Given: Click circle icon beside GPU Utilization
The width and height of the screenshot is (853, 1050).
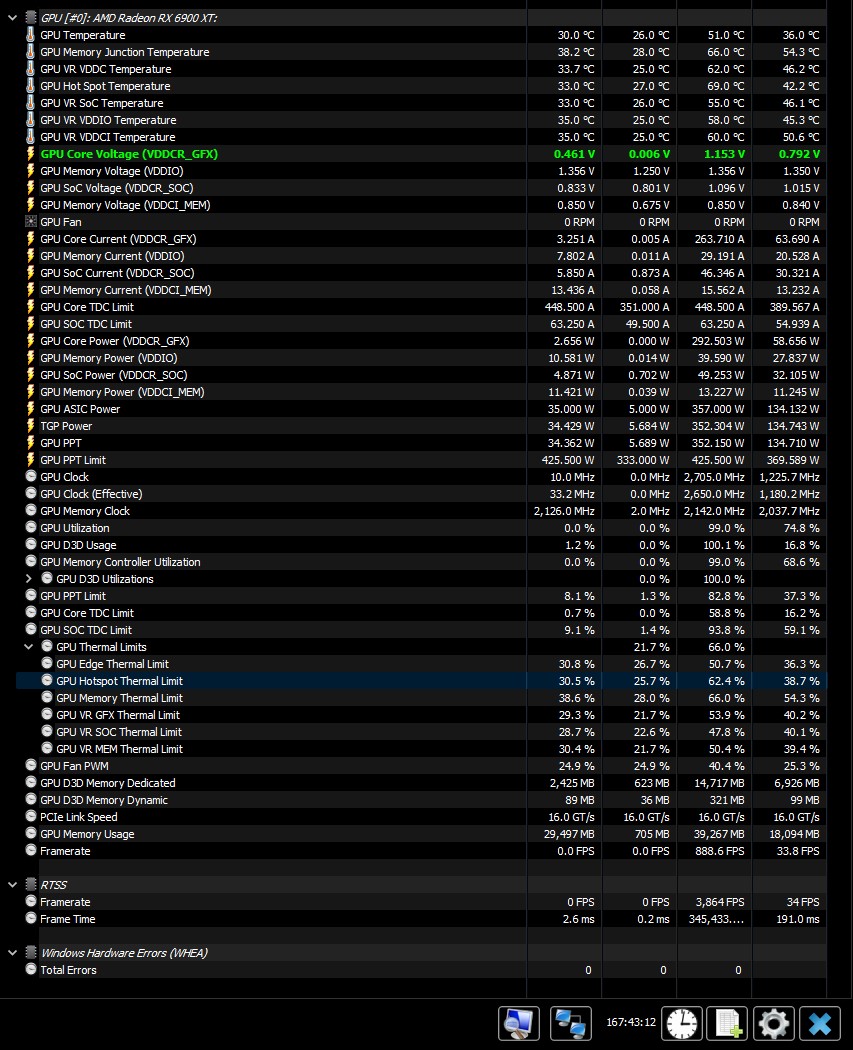Looking at the screenshot, I should point(30,527).
